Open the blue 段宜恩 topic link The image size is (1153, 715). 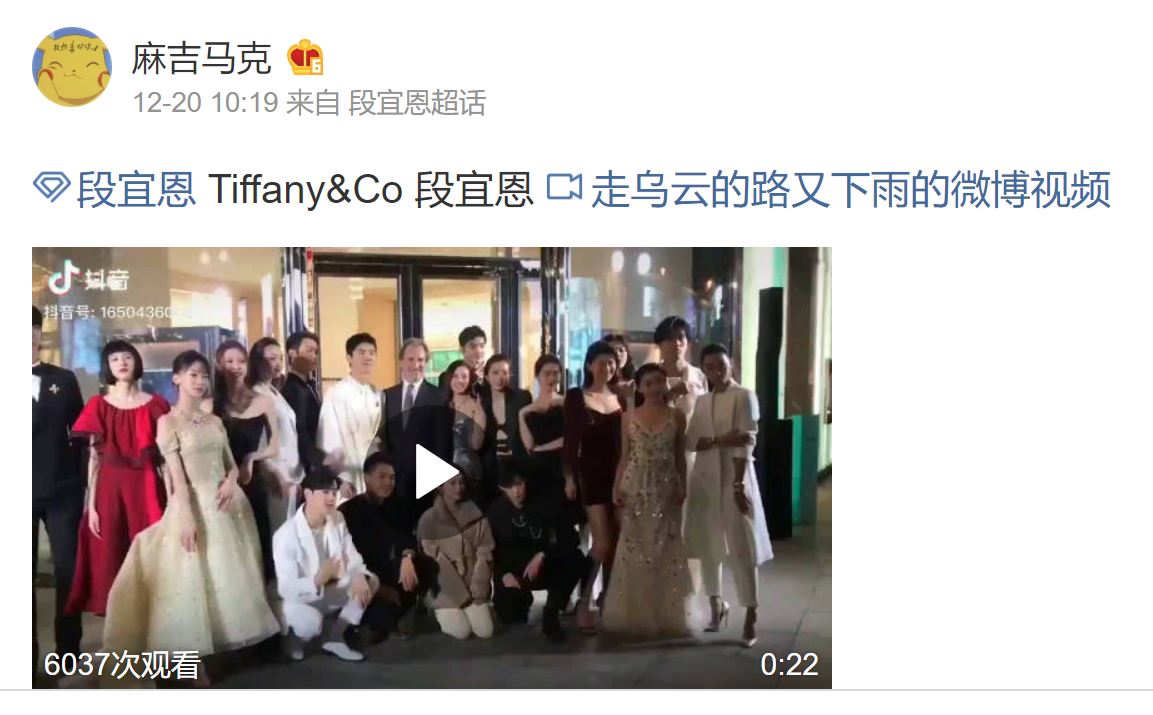[136, 189]
